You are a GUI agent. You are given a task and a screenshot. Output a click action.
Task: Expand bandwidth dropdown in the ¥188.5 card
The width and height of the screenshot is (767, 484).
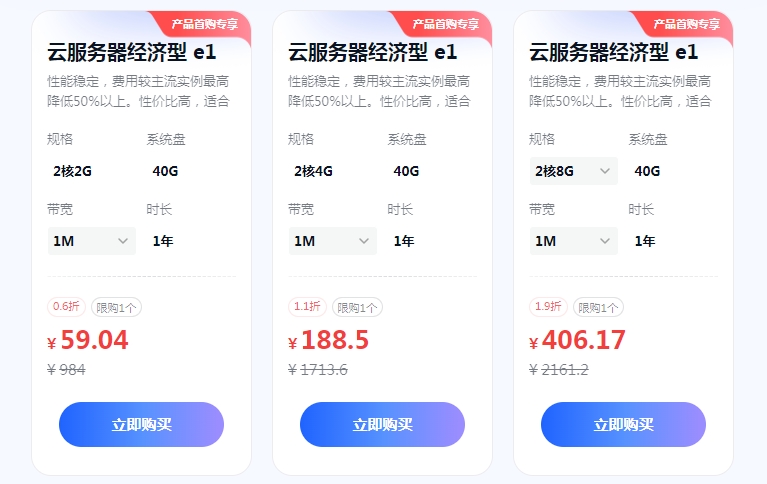pos(332,241)
